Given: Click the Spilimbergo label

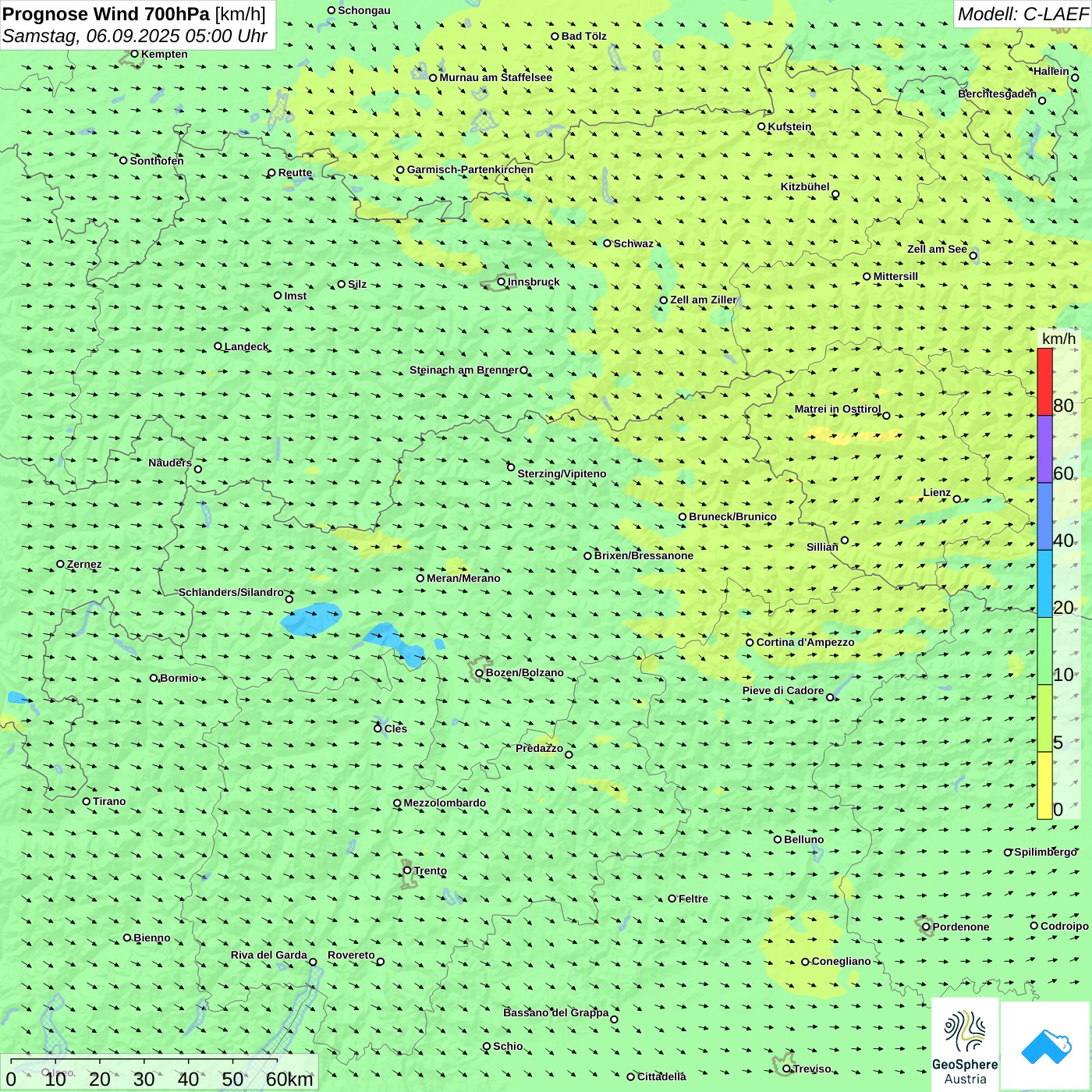Looking at the screenshot, I should point(1045,852).
